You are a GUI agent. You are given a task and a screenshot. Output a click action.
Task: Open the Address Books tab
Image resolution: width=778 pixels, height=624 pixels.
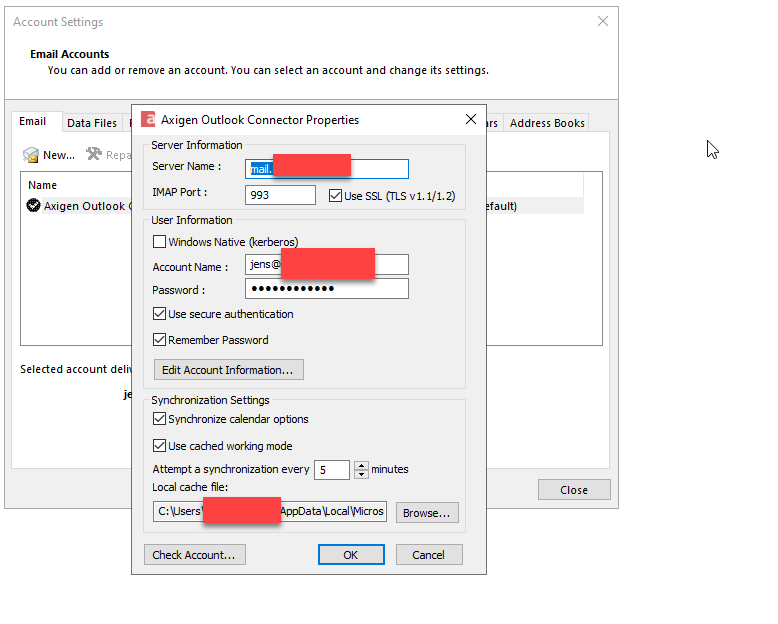point(547,123)
